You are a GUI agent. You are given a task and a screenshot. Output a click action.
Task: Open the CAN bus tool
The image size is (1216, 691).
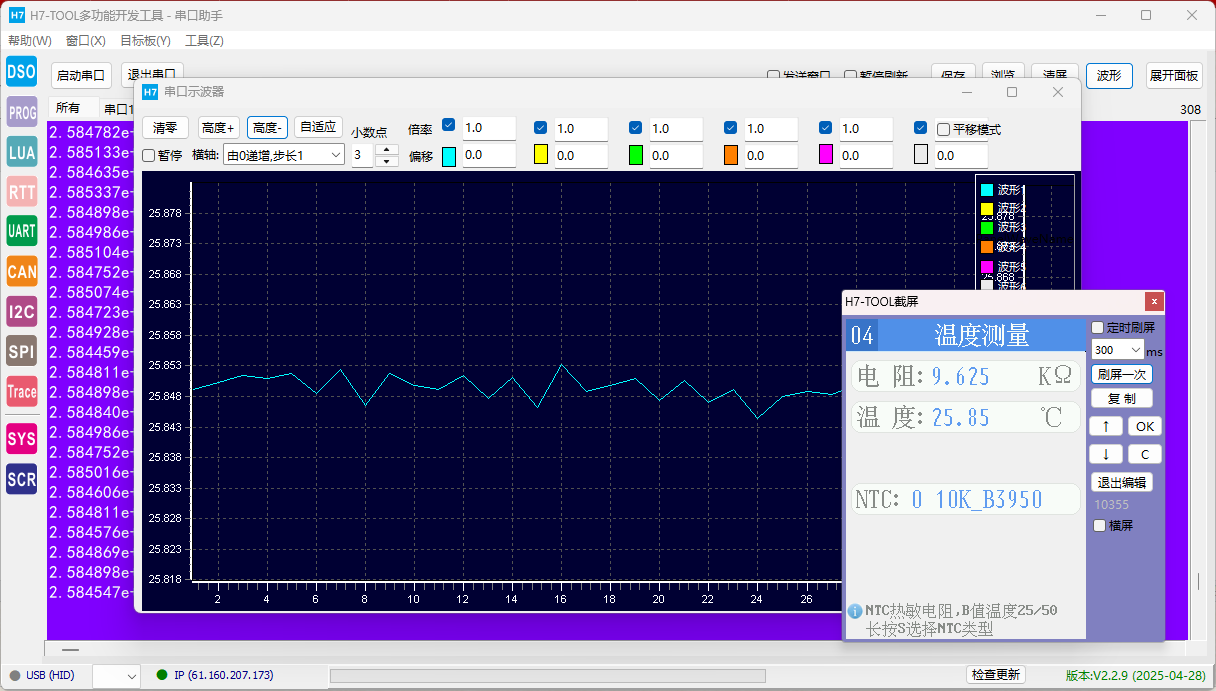coord(22,271)
